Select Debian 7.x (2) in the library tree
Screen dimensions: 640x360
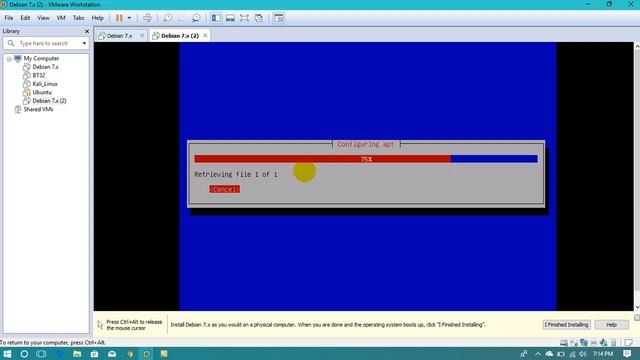point(49,101)
